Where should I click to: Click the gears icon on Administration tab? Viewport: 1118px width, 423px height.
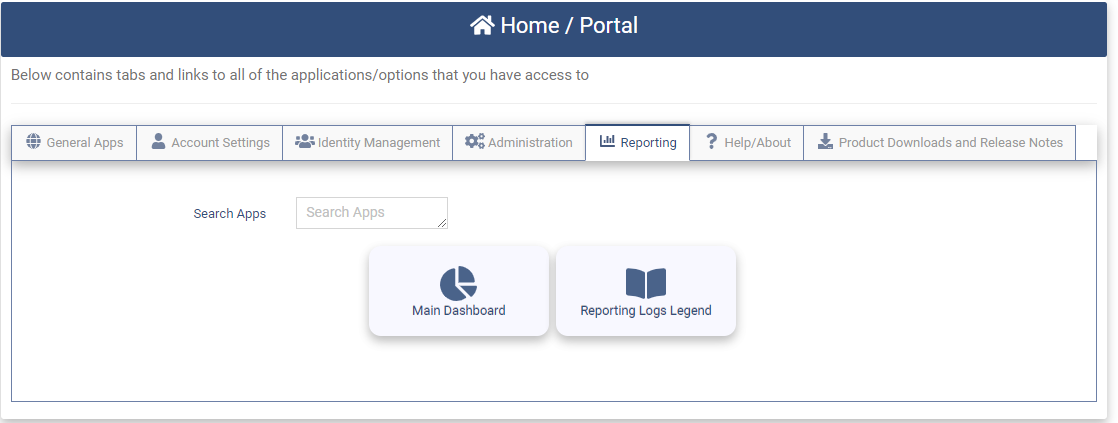tap(474, 142)
